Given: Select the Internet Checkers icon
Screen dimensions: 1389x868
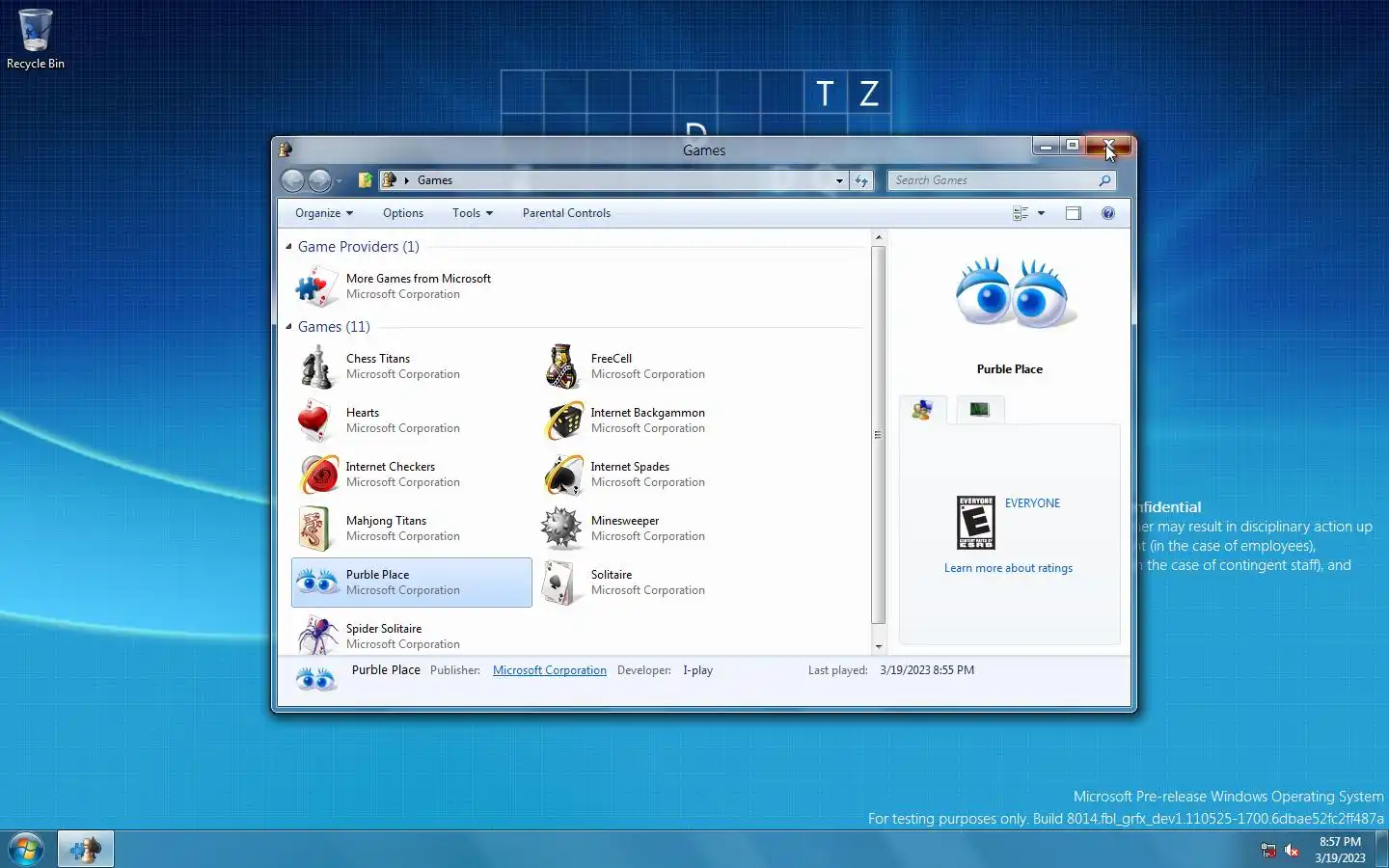Looking at the screenshot, I should click(318, 475).
